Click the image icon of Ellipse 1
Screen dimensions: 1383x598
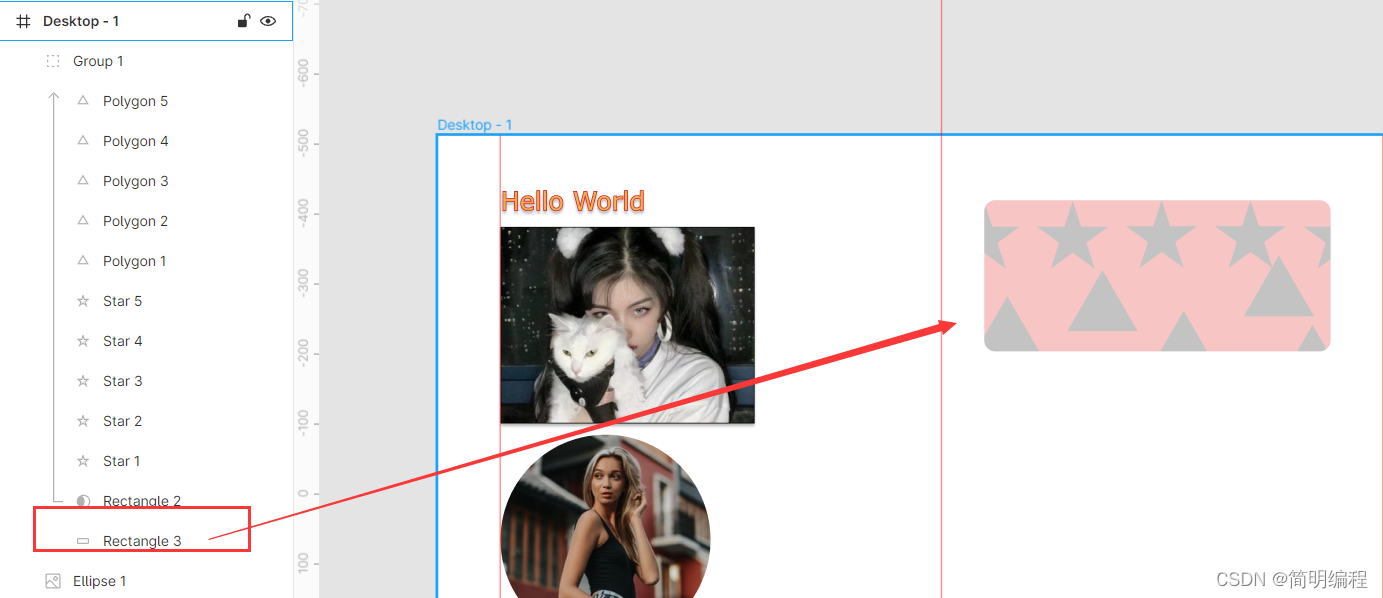[53, 581]
